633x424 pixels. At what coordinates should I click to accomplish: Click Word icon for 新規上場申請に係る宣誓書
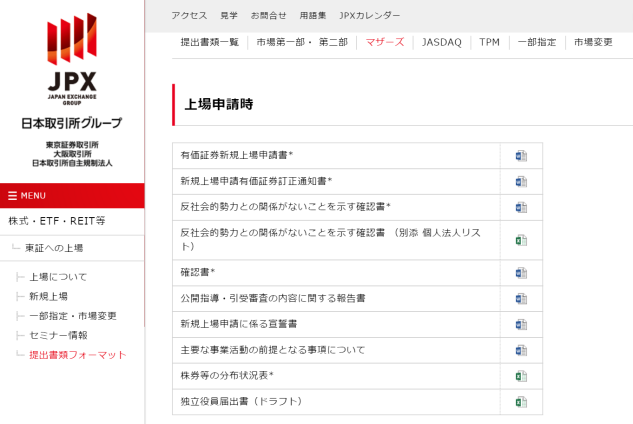(520, 325)
